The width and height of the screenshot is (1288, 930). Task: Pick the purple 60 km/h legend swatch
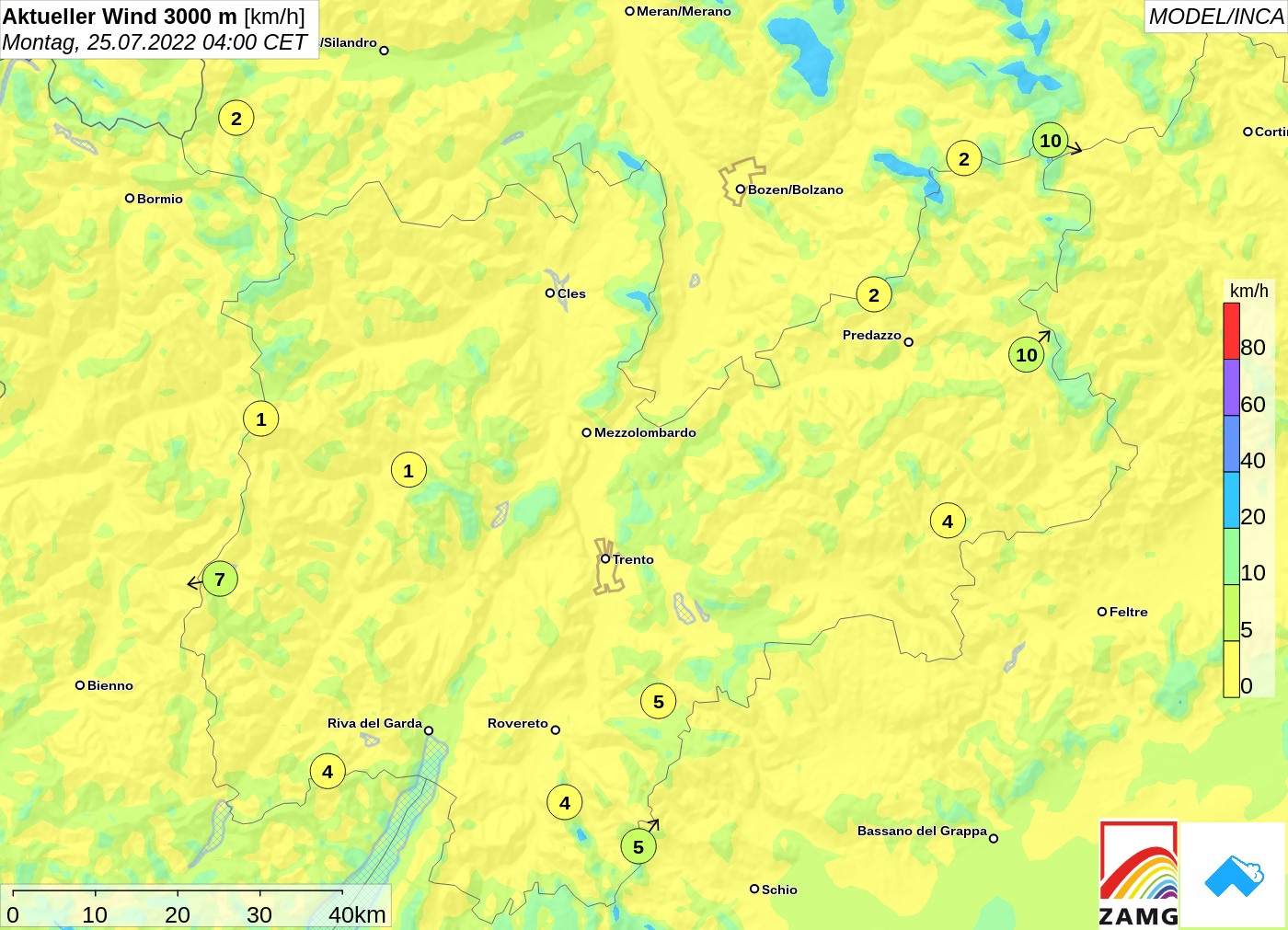pyautogui.click(x=1231, y=387)
